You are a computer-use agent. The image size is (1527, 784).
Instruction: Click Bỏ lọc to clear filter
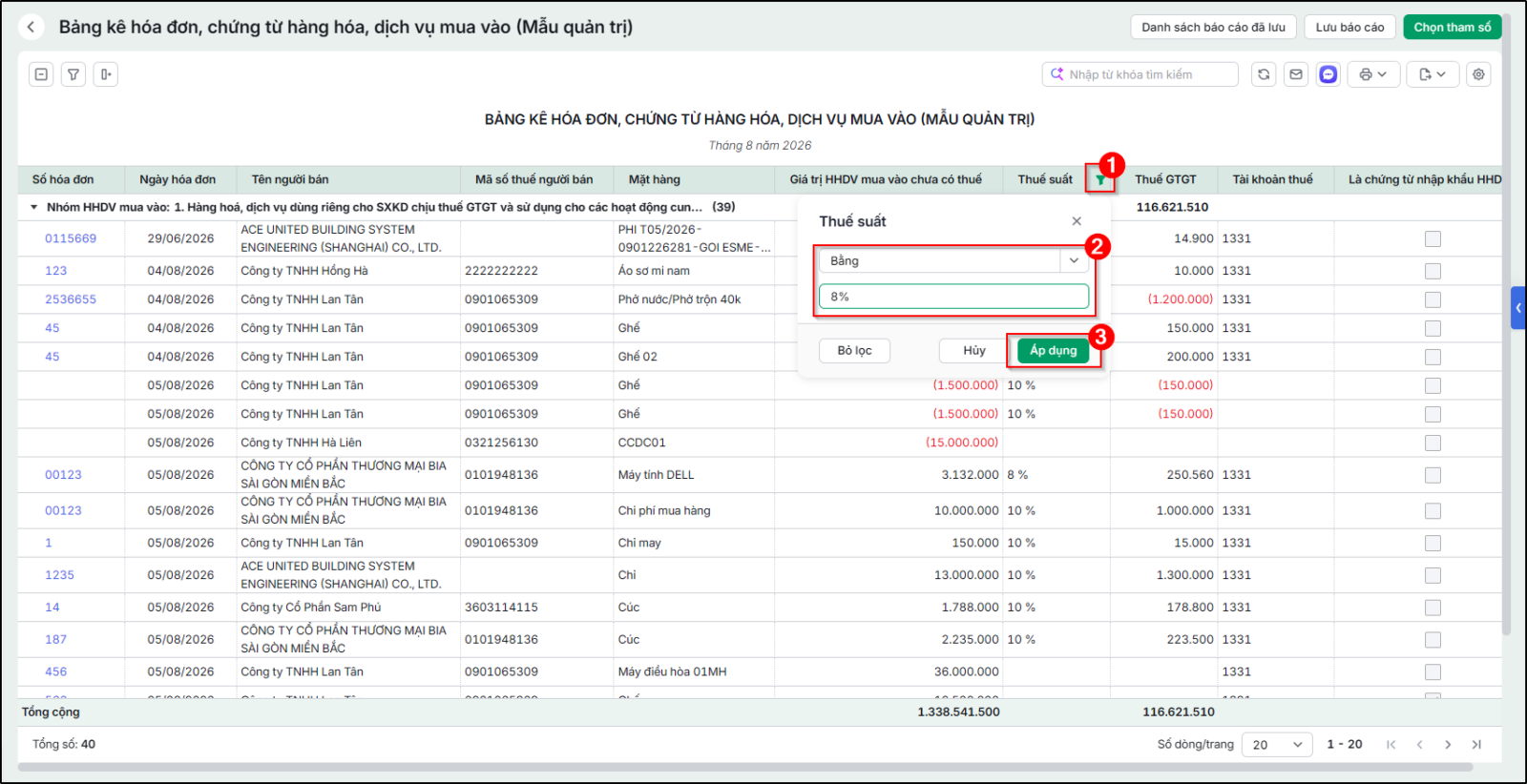854,351
